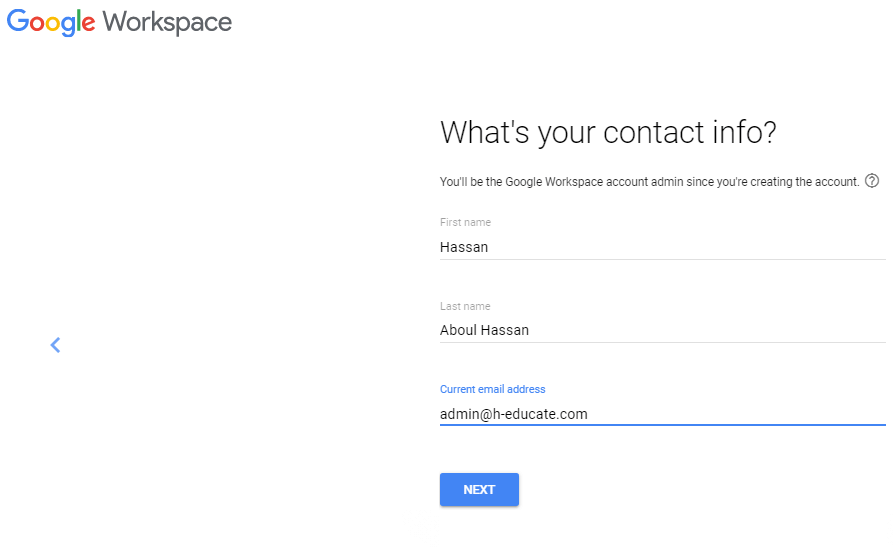Click the blue capital G of Google
Screen dimensions: 894x555
[19, 22]
